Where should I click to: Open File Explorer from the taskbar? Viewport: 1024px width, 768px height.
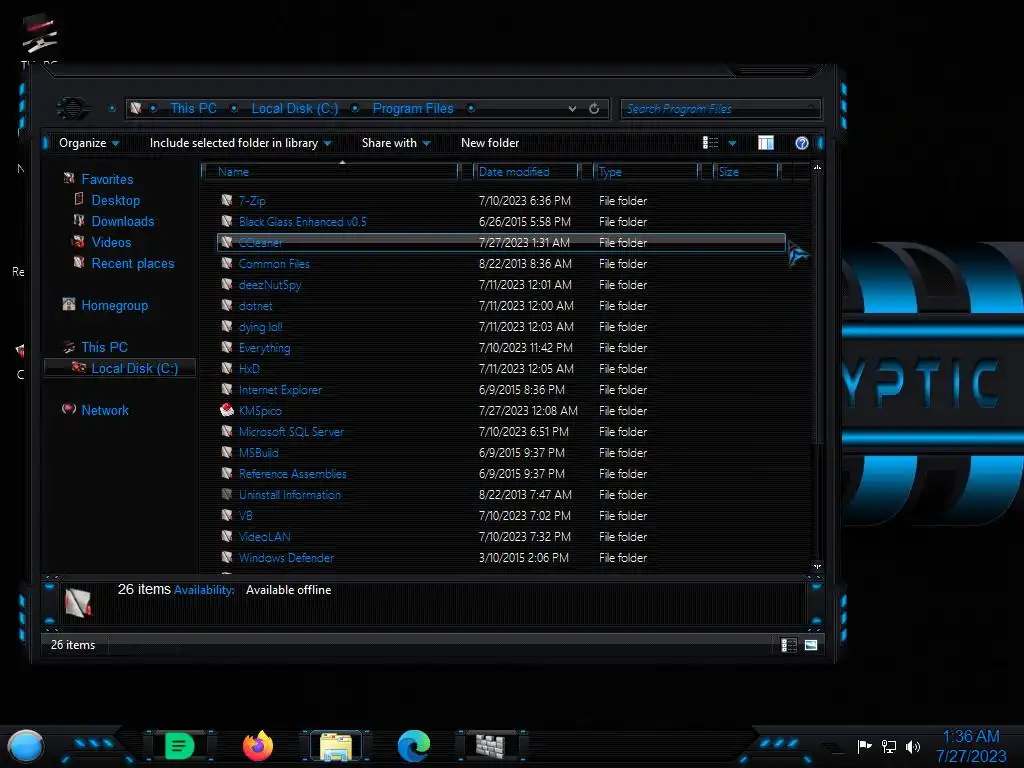coord(336,746)
